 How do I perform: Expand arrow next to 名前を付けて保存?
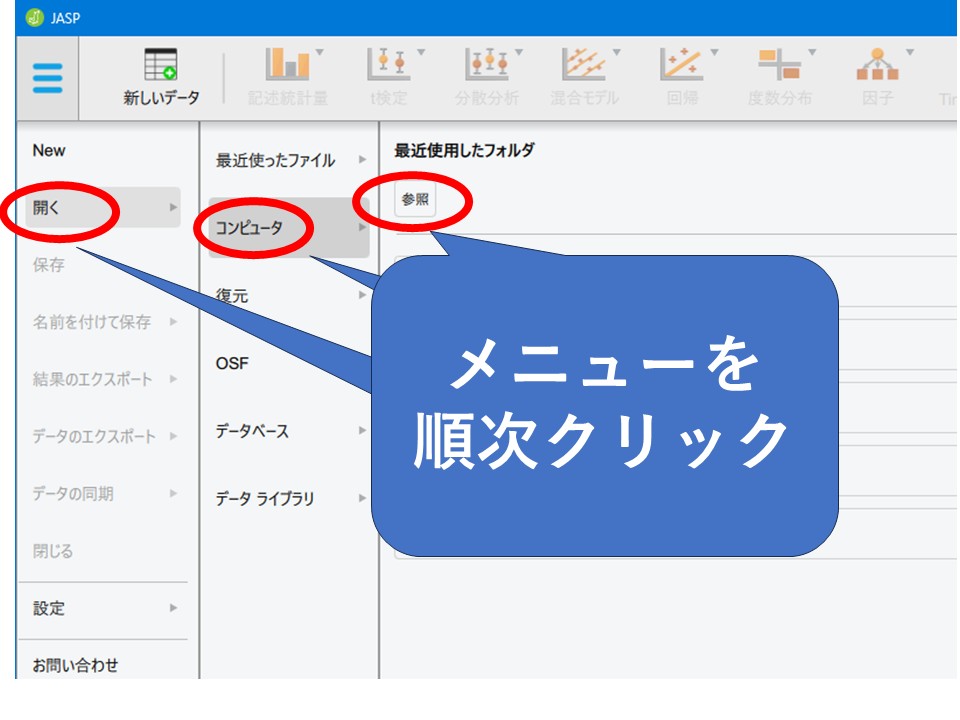(173, 321)
